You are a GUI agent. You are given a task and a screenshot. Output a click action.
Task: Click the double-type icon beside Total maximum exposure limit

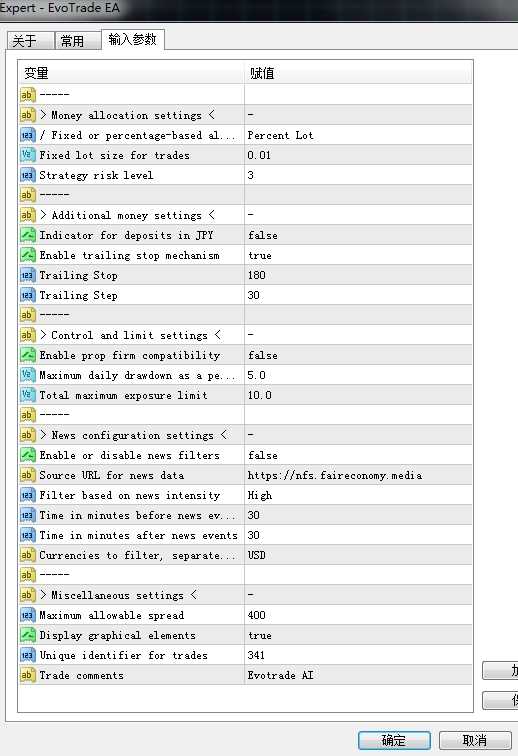(27, 395)
